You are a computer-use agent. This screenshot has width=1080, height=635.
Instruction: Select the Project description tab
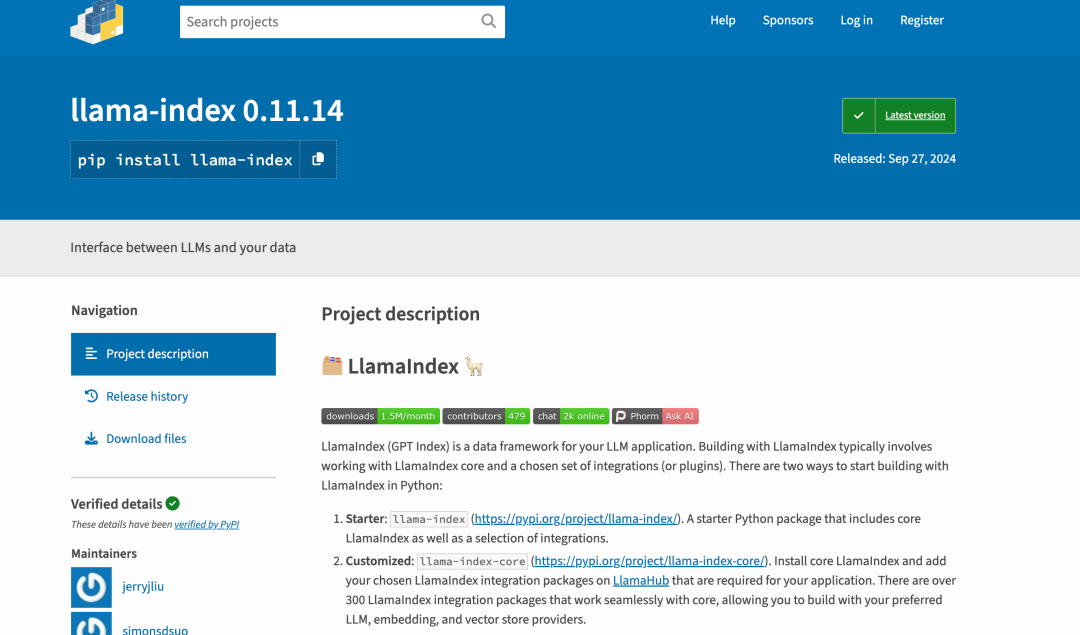click(173, 354)
